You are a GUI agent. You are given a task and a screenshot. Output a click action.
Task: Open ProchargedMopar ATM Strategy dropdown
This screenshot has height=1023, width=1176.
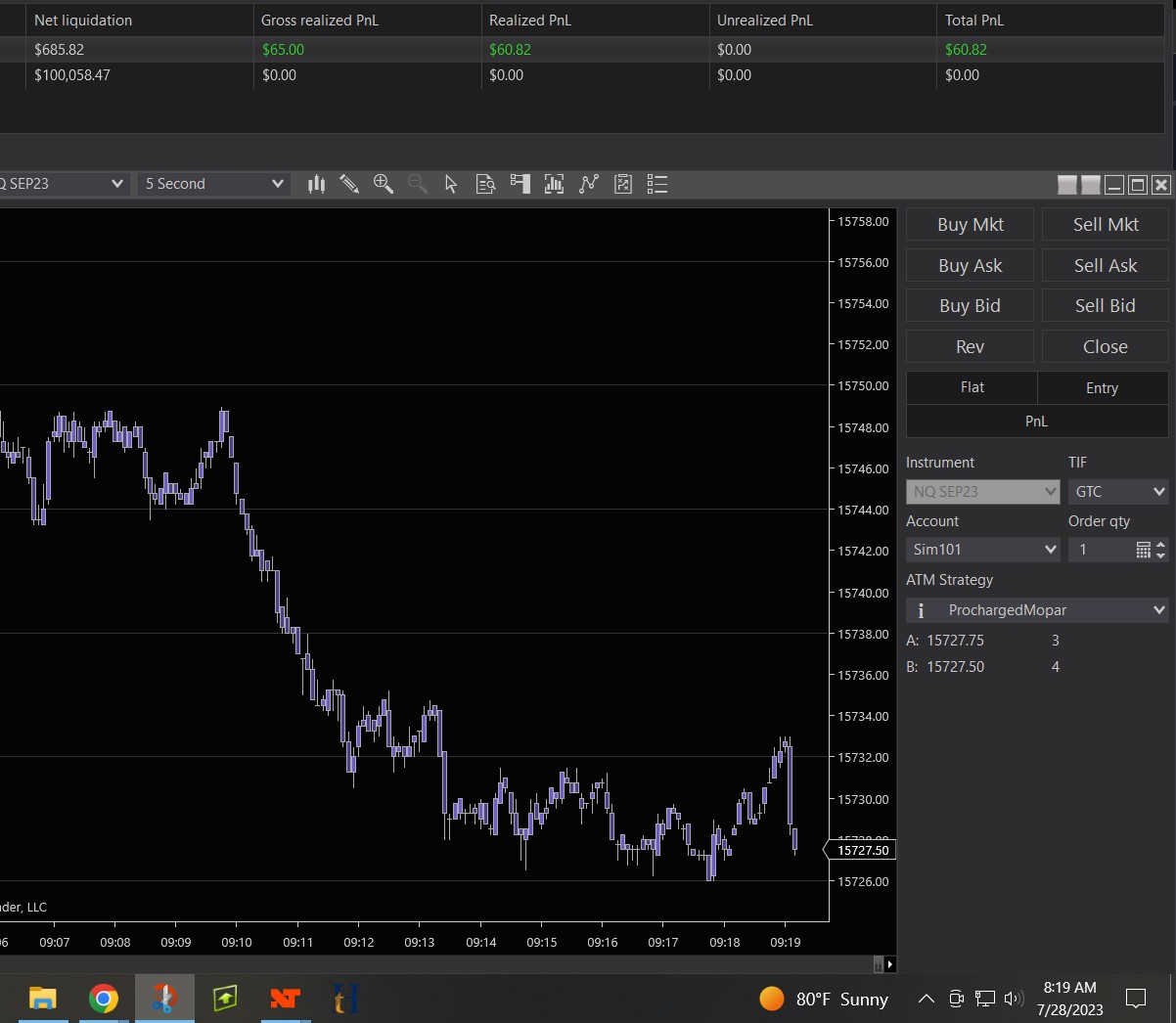[1037, 610]
